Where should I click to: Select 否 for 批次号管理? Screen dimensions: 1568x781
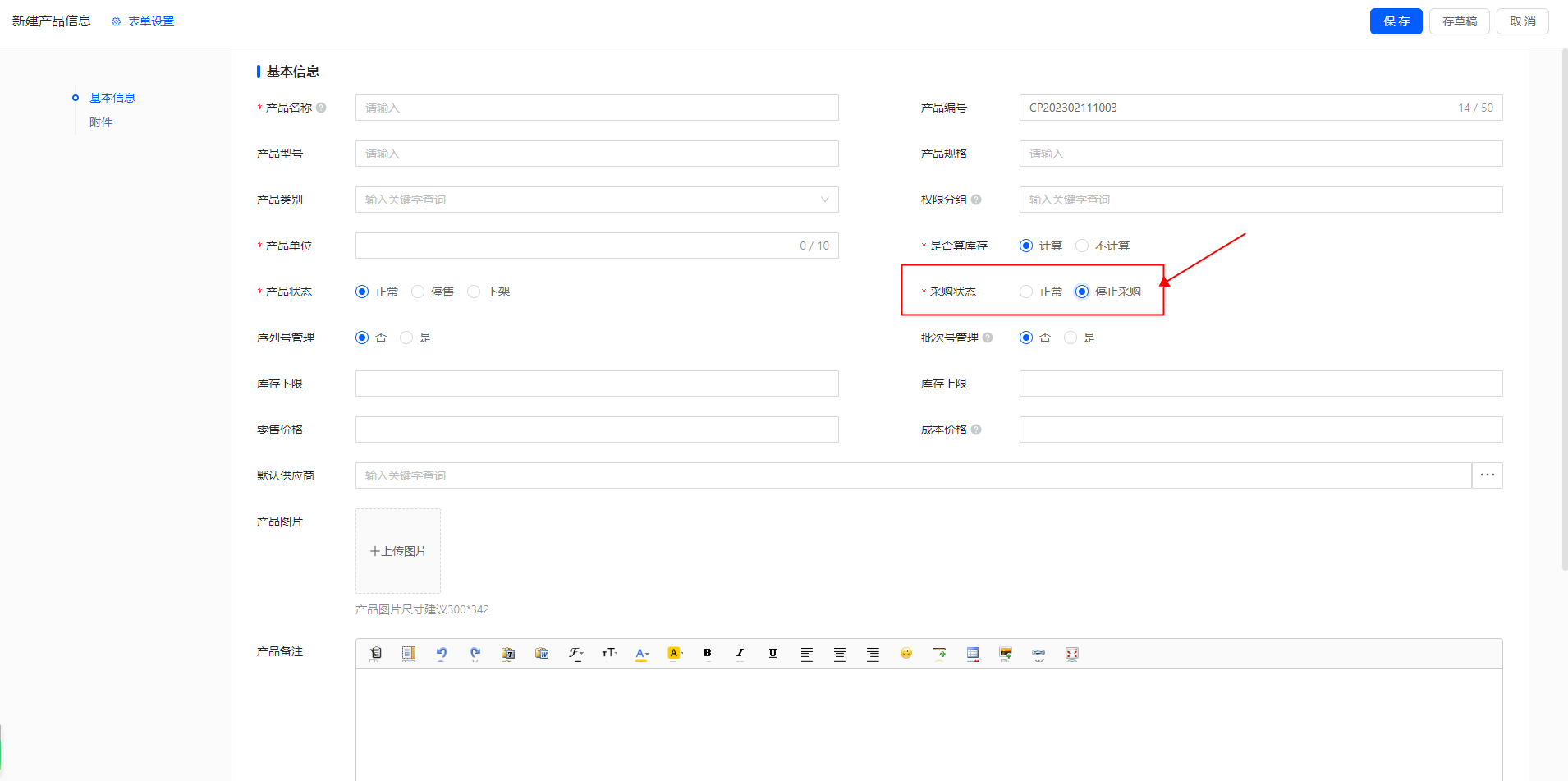pyautogui.click(x=1026, y=338)
